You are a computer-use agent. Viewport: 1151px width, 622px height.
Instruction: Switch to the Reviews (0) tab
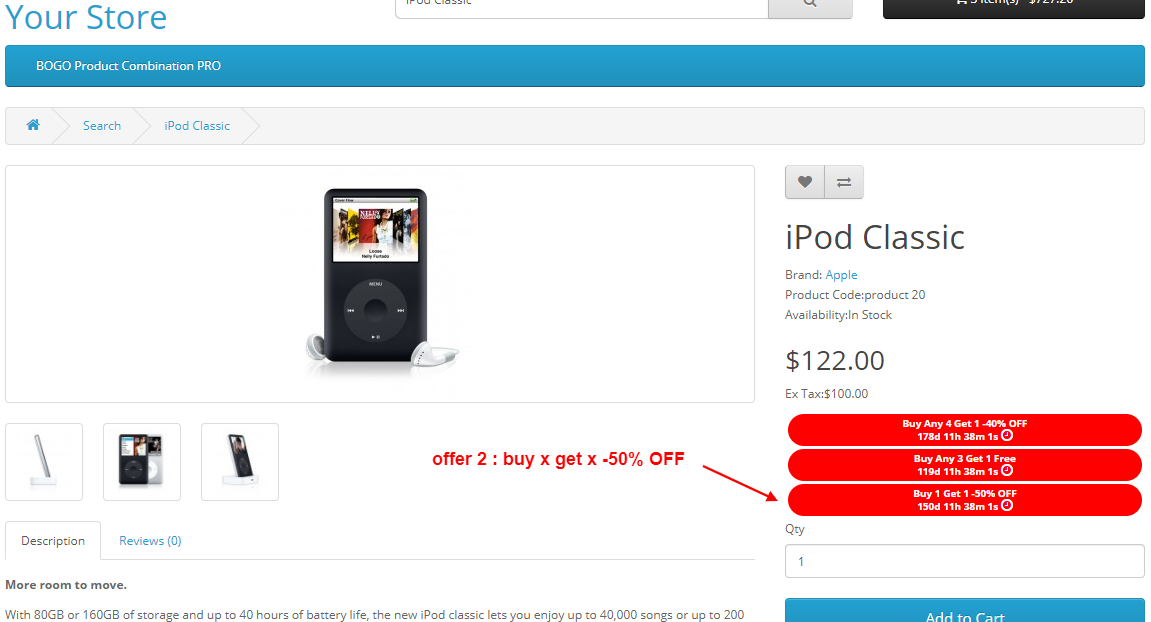(x=150, y=540)
